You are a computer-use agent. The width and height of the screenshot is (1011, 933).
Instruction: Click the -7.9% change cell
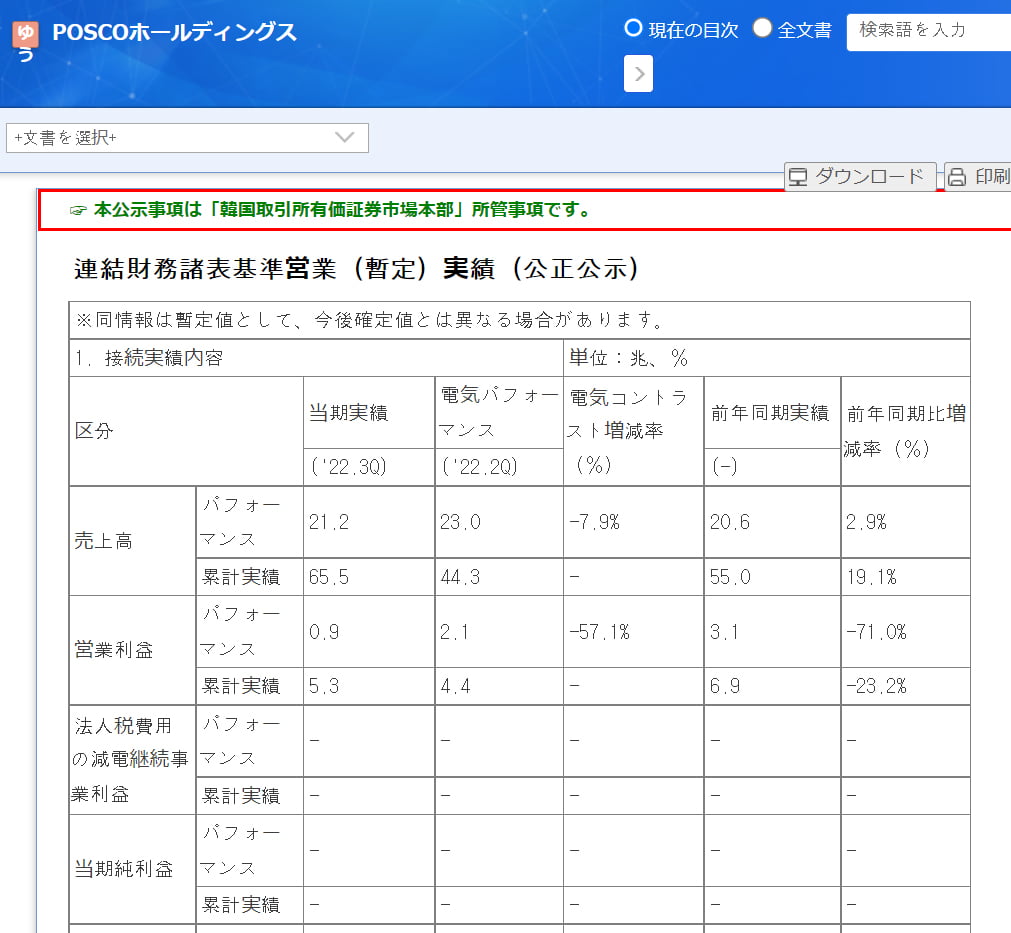coord(634,522)
